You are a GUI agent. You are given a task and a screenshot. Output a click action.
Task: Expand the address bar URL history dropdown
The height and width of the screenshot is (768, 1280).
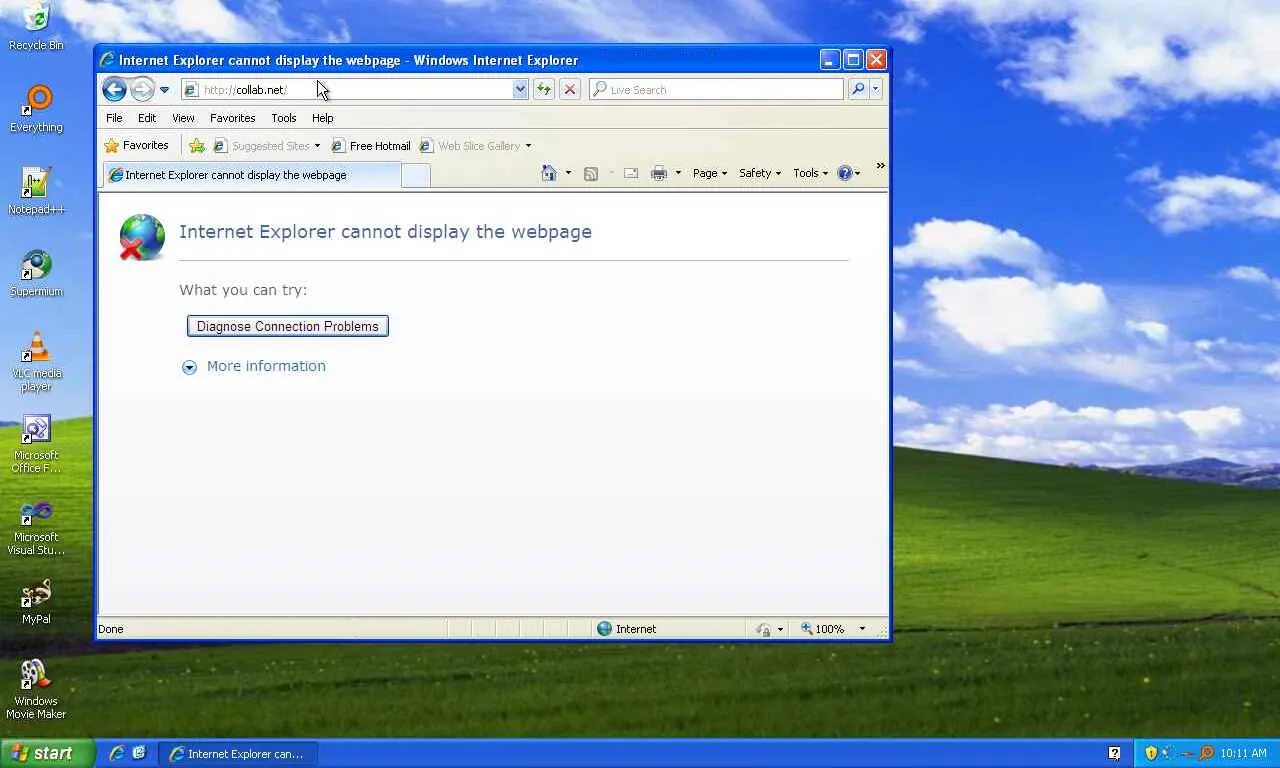(520, 89)
